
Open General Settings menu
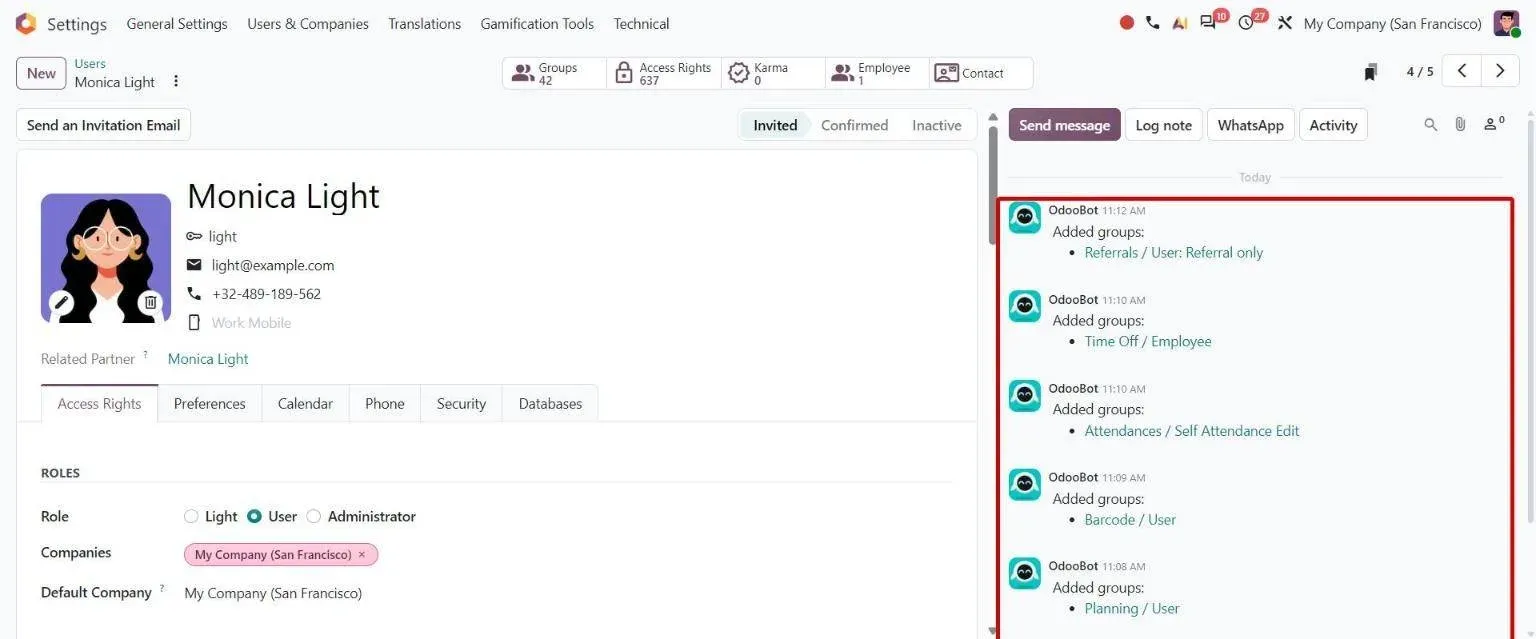pos(177,23)
